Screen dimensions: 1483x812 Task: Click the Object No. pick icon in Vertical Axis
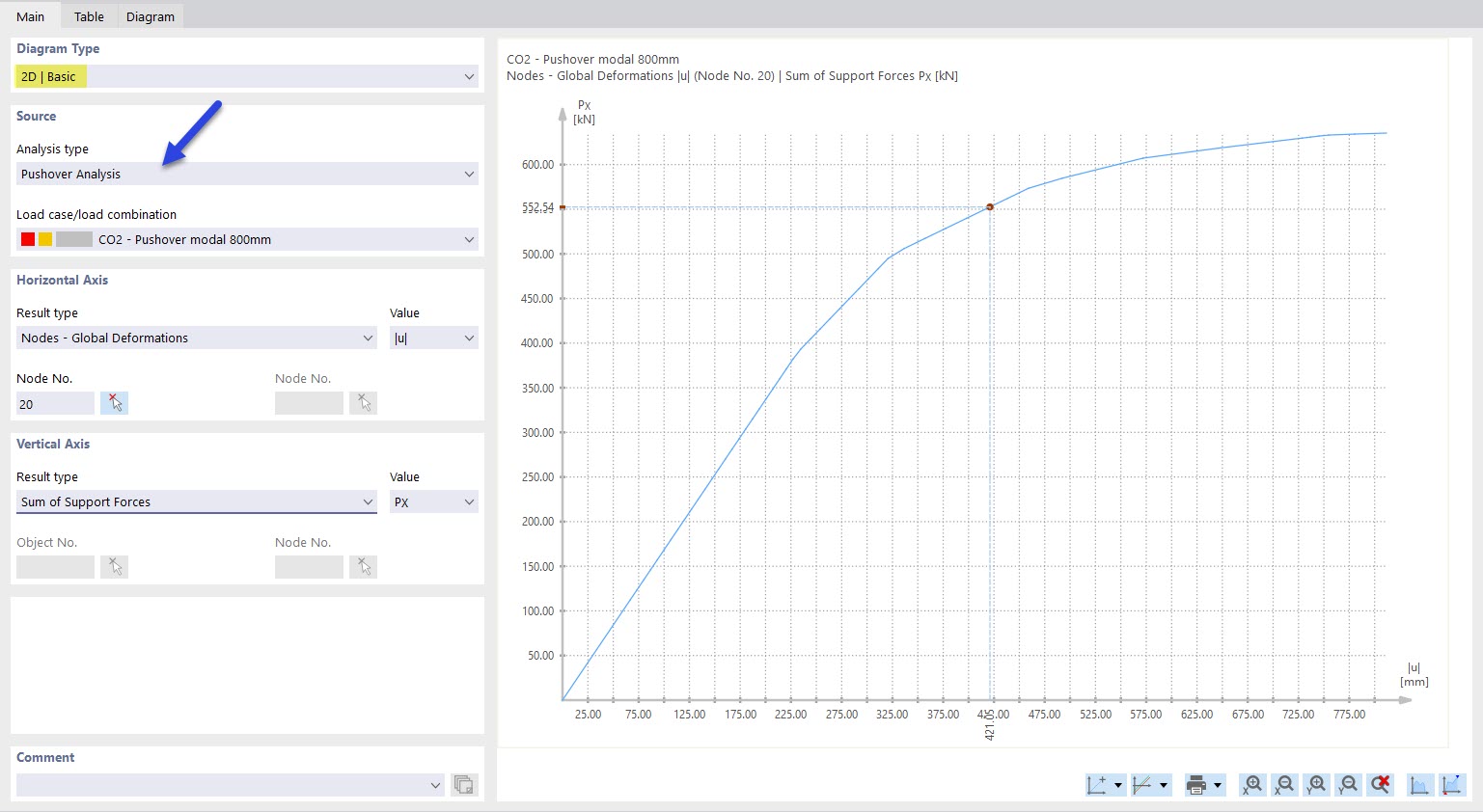[114, 567]
